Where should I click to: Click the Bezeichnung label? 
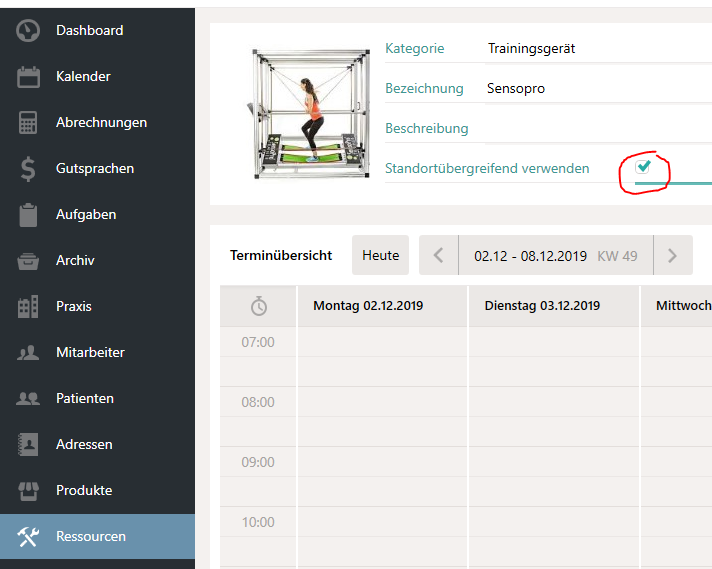424,89
